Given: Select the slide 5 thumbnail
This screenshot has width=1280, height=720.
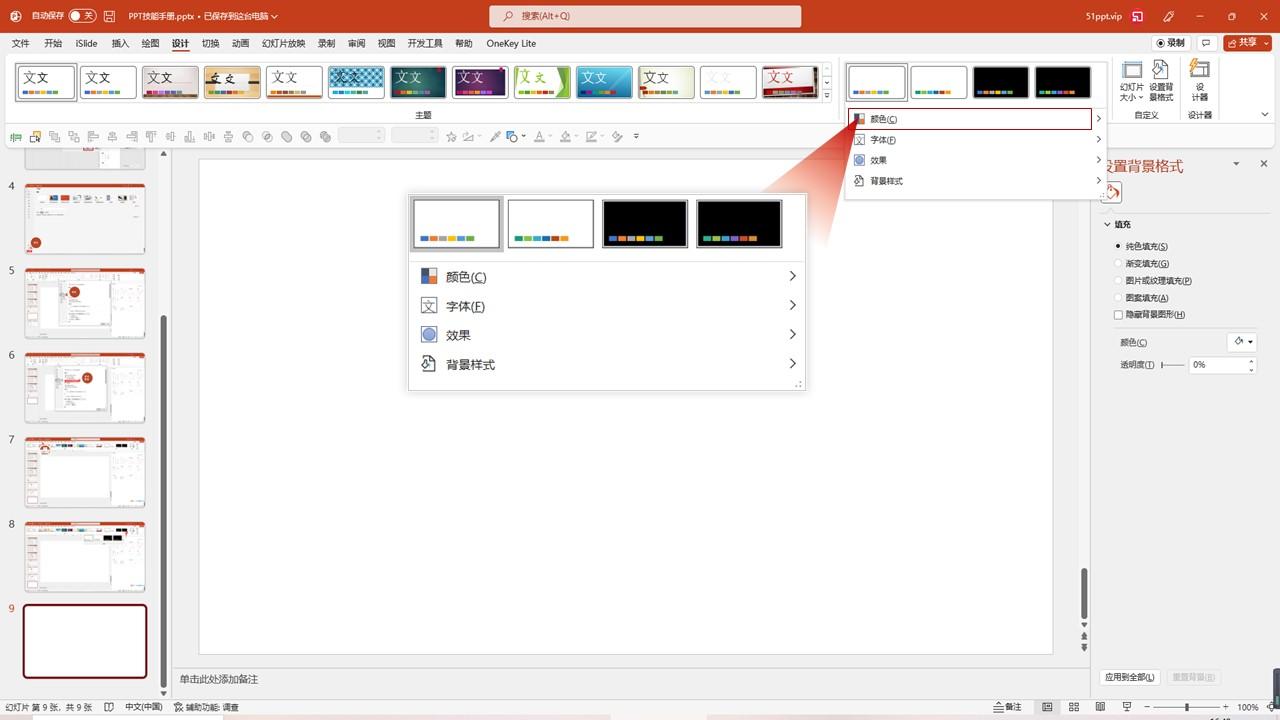Looking at the screenshot, I should 85,303.
